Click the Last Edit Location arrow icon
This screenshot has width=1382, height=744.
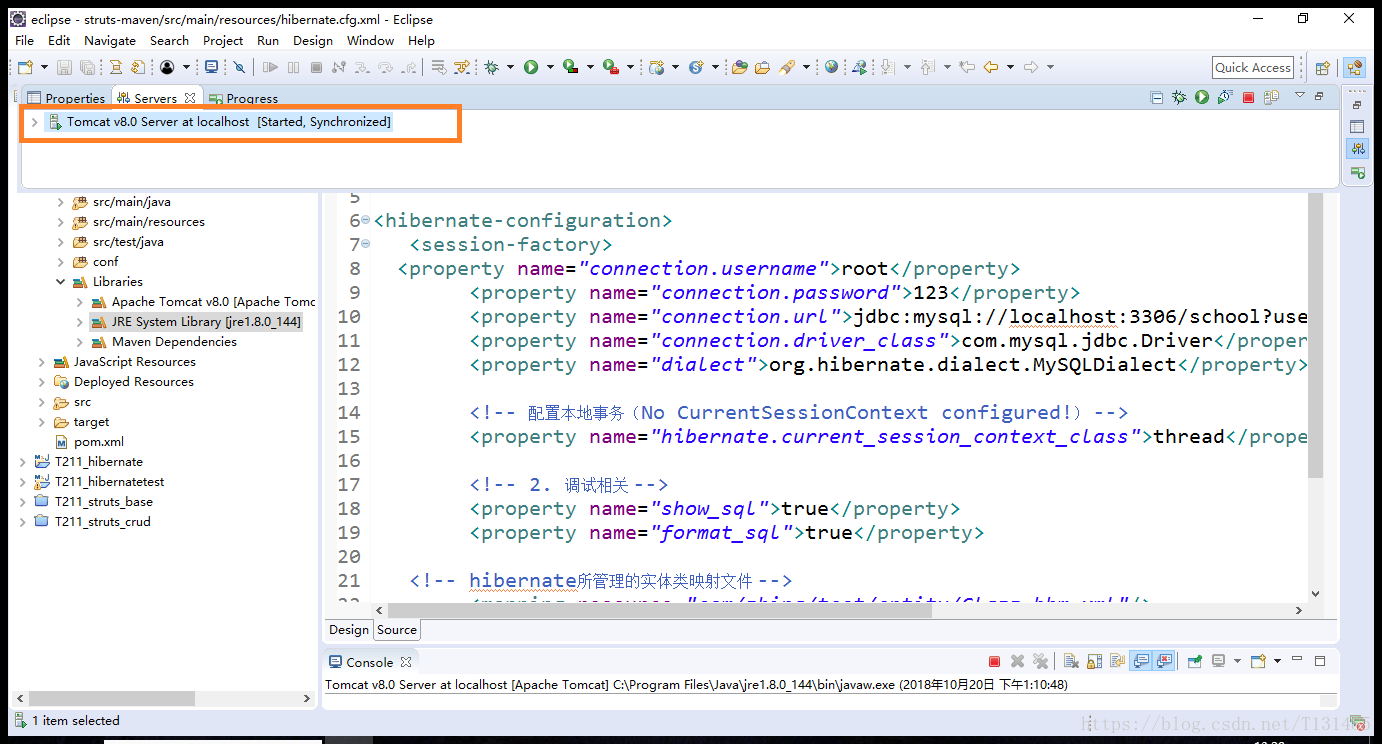(966, 67)
